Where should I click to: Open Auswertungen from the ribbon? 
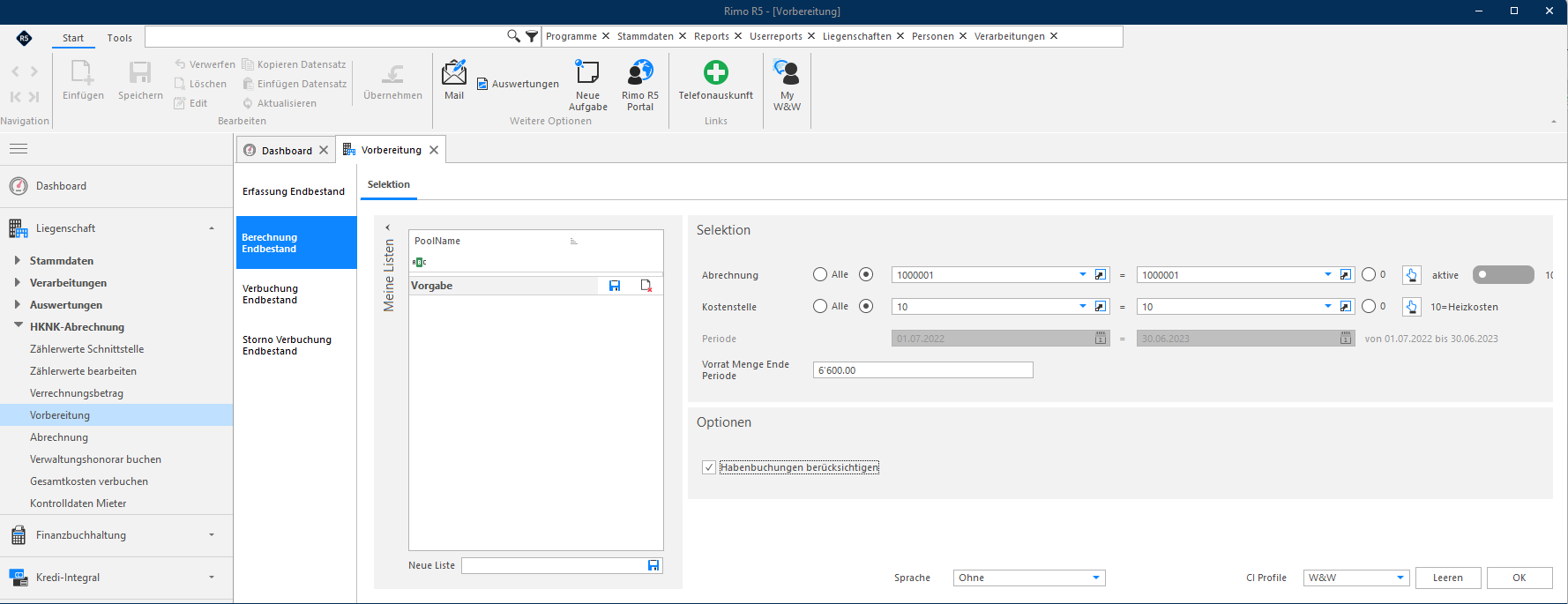coord(518,84)
